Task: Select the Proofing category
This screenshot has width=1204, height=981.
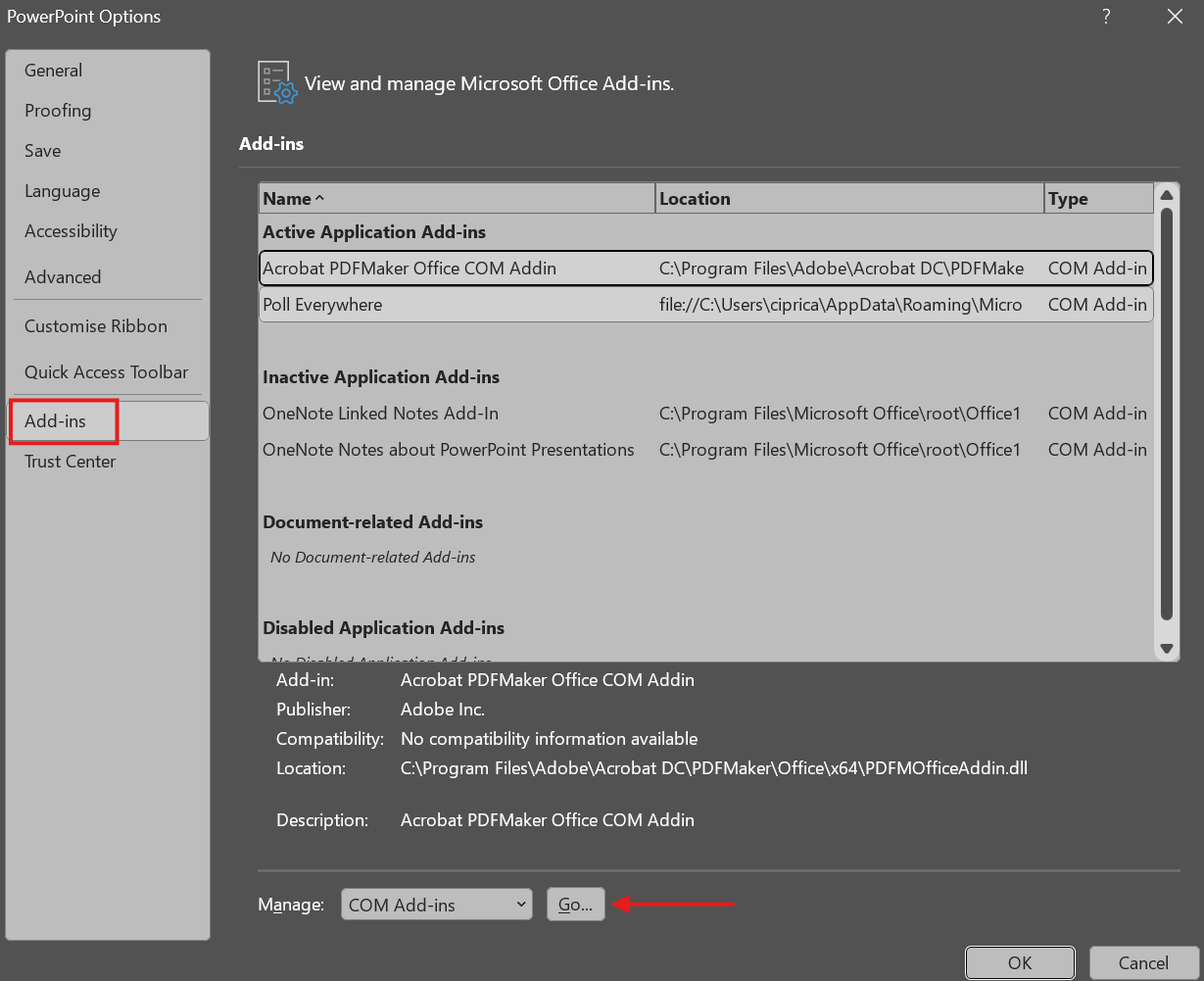Action: coord(58,110)
